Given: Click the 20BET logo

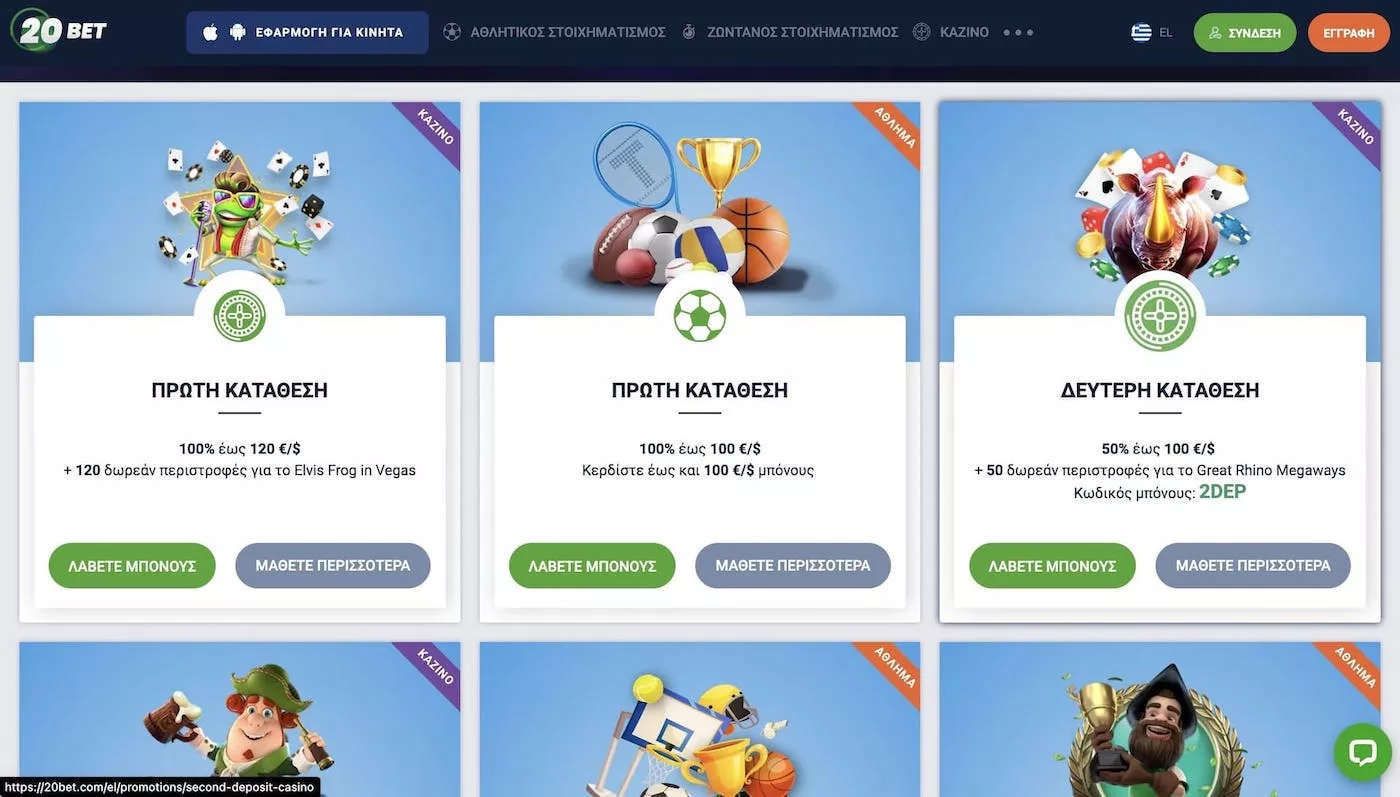Looking at the screenshot, I should pyautogui.click(x=59, y=30).
